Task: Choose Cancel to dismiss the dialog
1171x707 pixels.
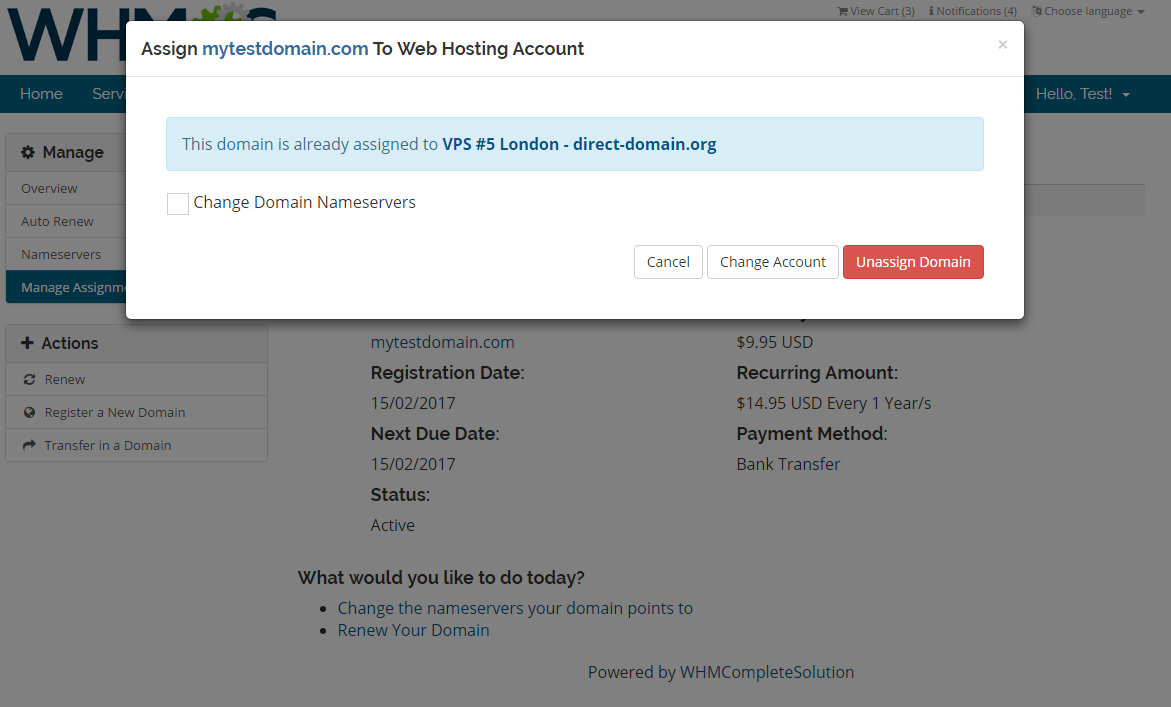Action: [668, 262]
